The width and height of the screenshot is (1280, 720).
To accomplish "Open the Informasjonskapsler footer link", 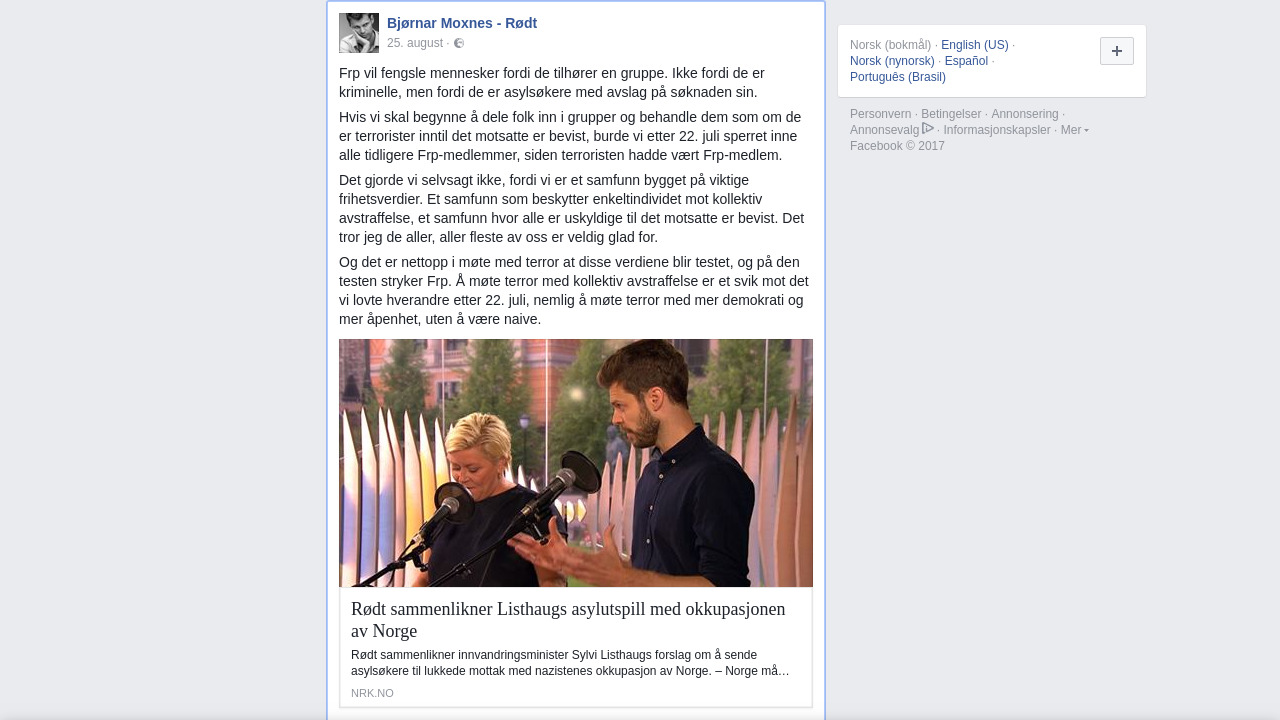I will 997,130.
